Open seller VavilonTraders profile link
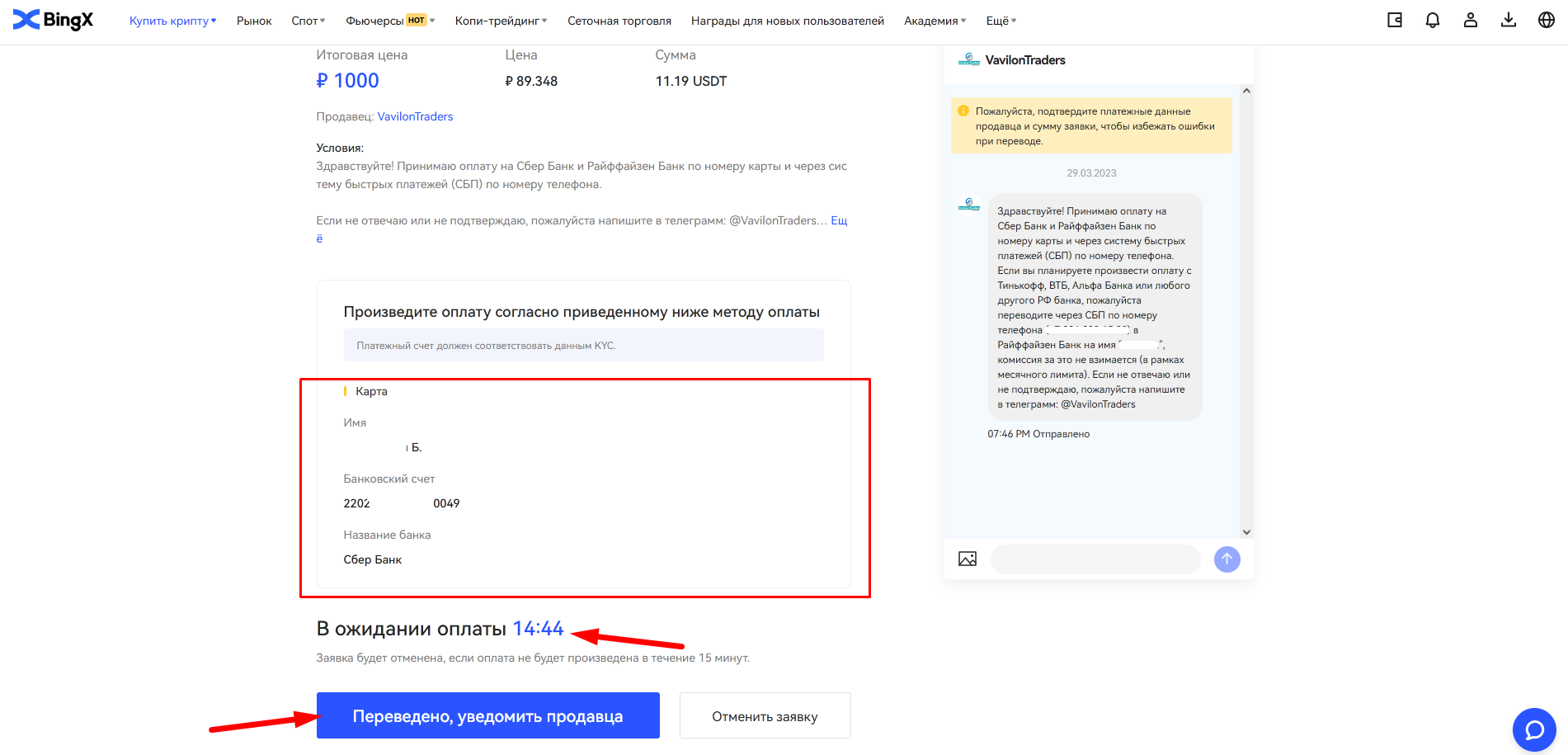The height and width of the screenshot is (755, 1568). point(415,116)
